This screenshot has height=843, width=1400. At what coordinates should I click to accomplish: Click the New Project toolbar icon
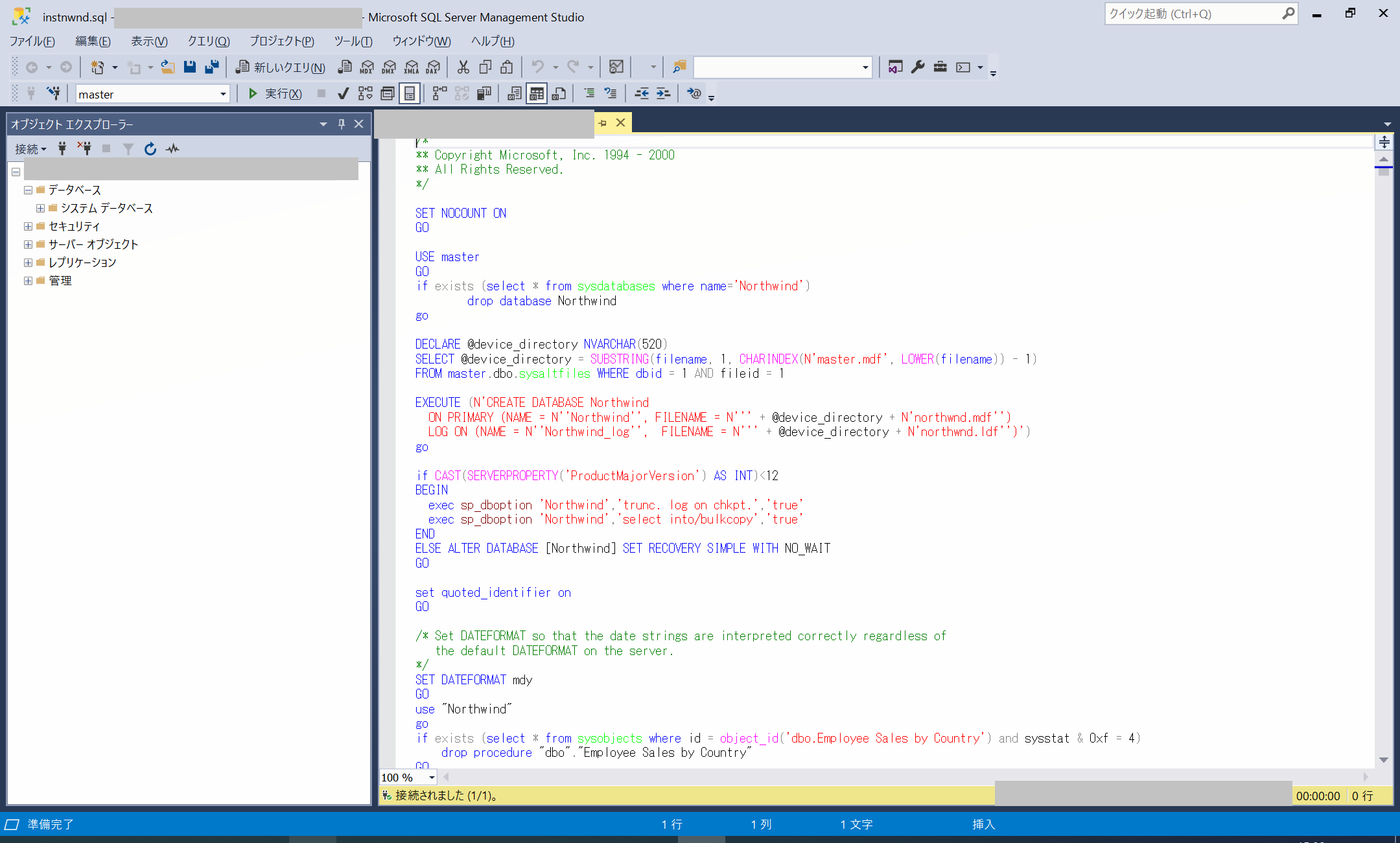click(97, 67)
